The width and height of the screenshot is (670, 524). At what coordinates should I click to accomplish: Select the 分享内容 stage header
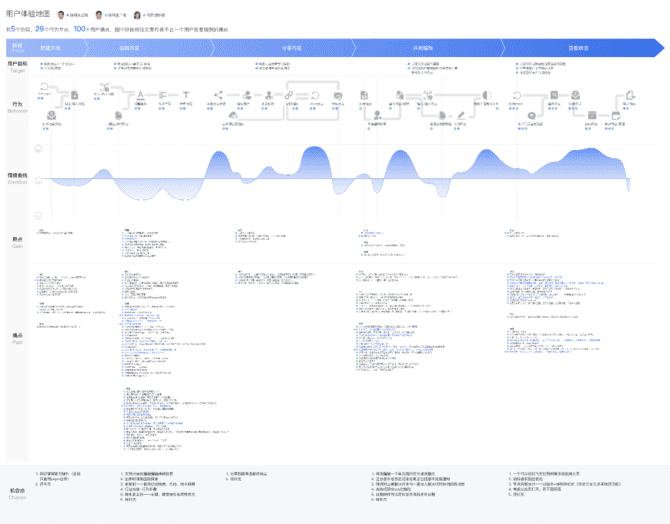292,48
